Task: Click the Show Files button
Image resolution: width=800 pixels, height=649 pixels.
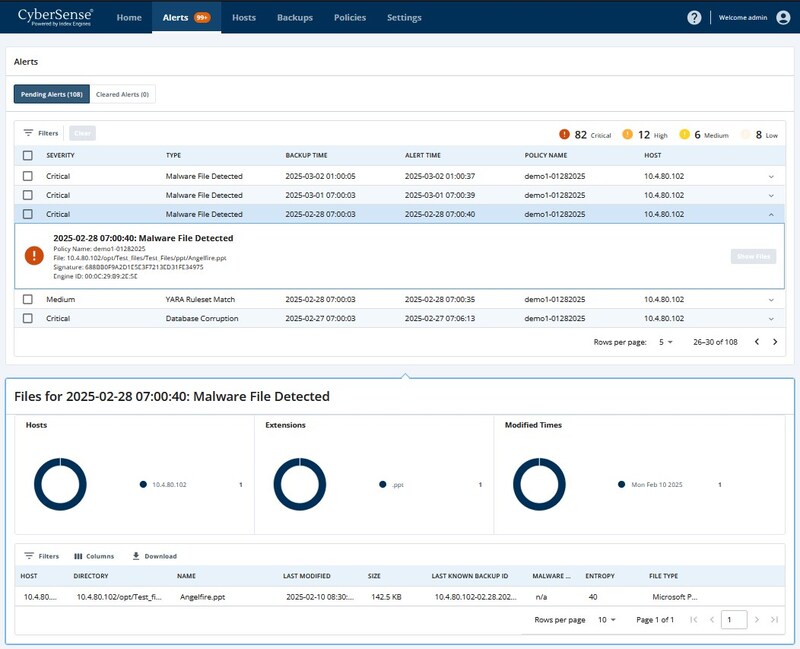Action: tap(753, 256)
